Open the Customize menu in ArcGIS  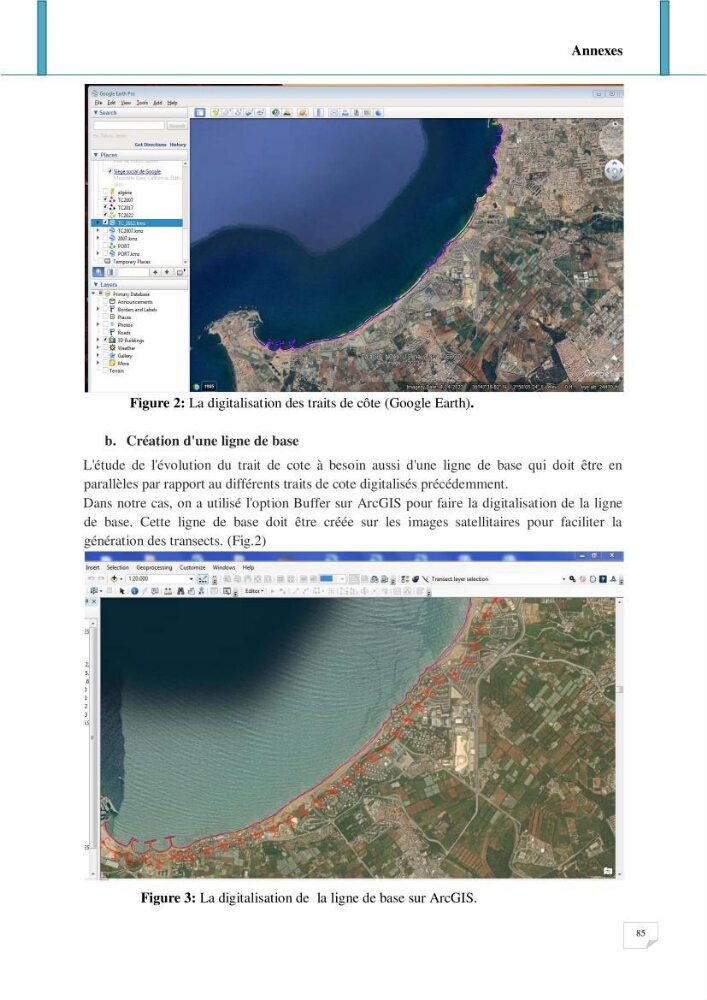(193, 567)
